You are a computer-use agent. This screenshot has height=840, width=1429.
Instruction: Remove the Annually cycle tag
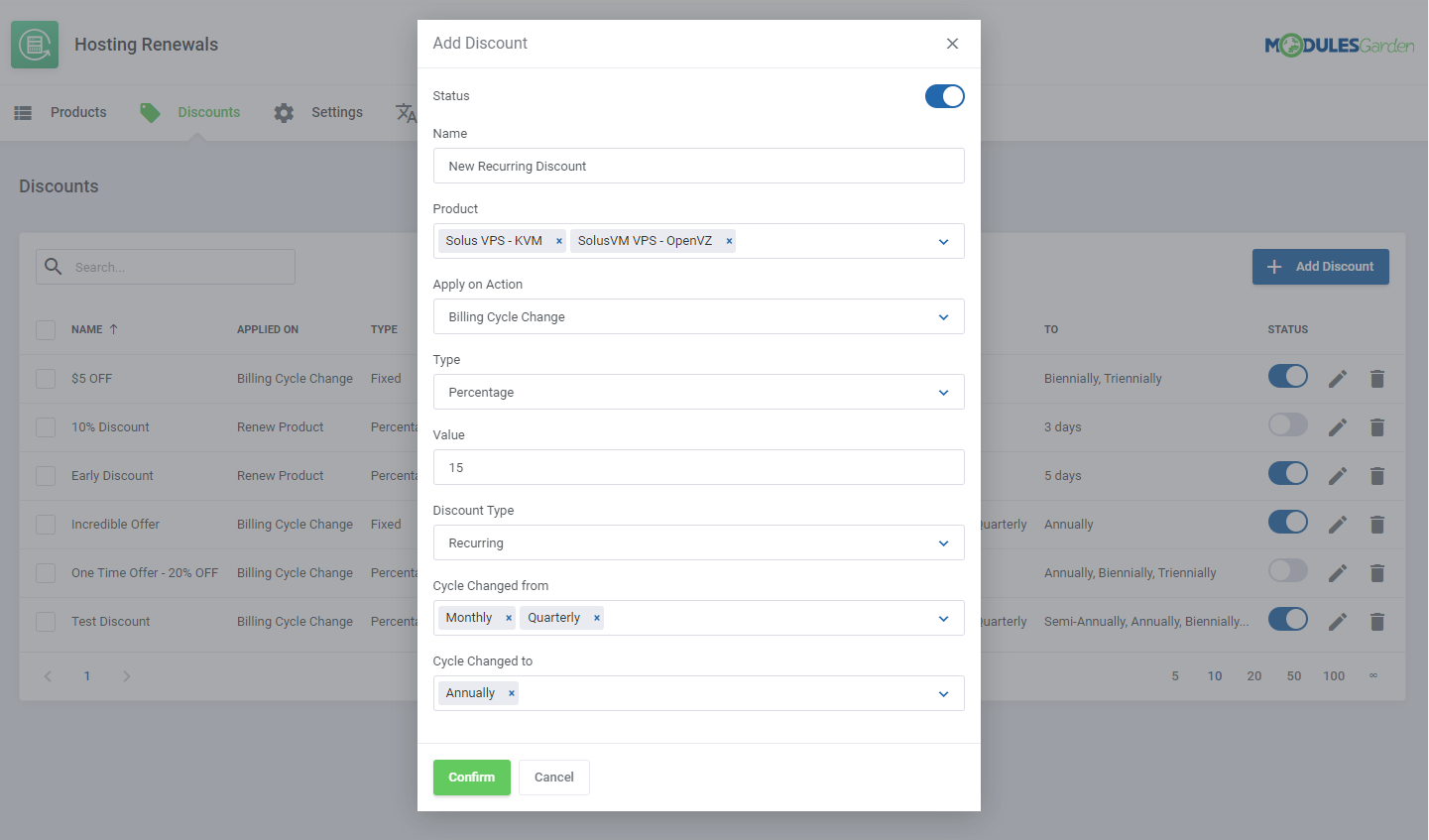click(512, 693)
